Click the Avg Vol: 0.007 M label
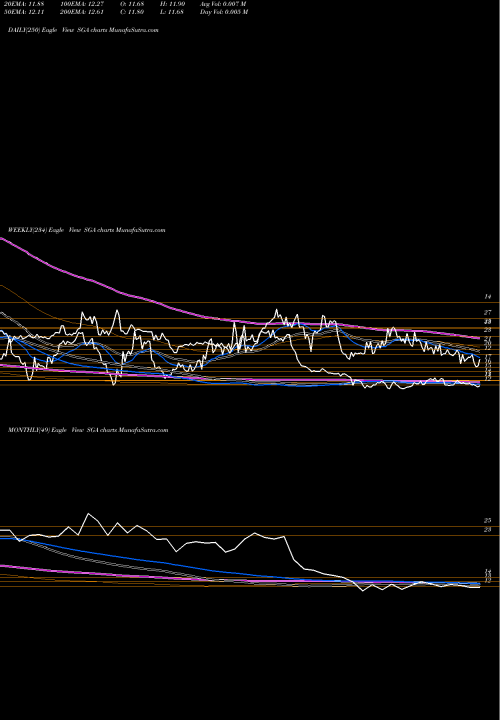 223,4
